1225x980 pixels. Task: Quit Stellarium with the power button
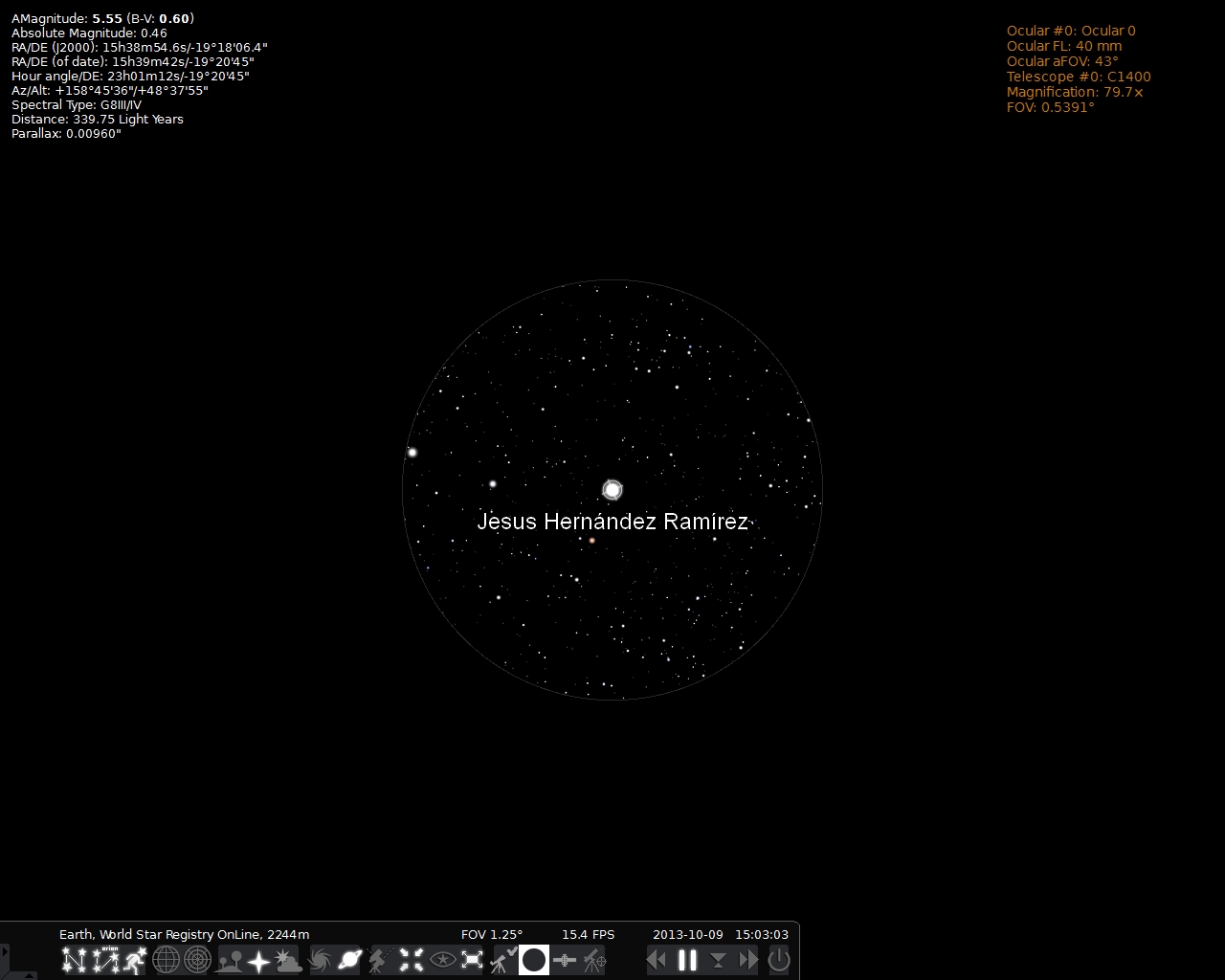pyautogui.click(x=779, y=960)
